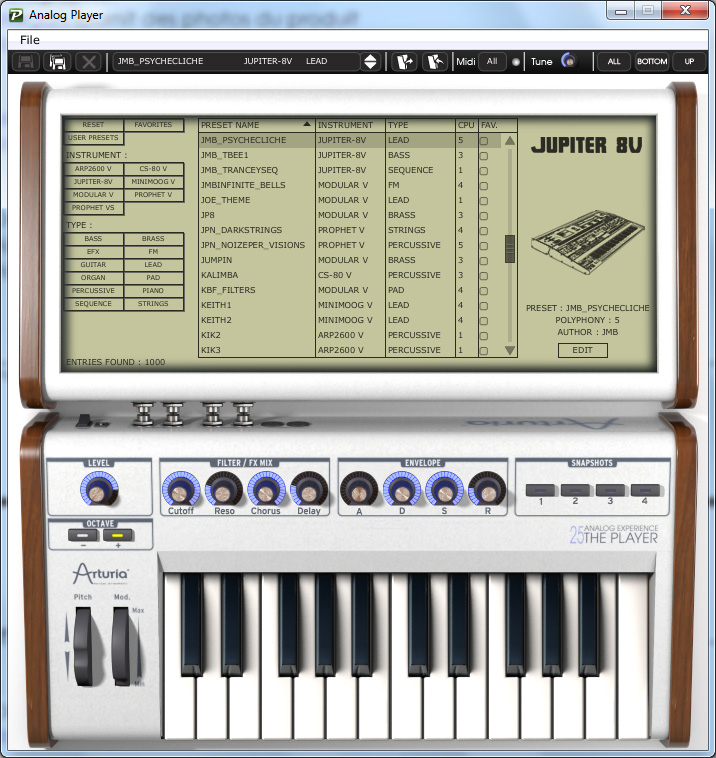
Task: Open the File menu
Action: (30, 40)
